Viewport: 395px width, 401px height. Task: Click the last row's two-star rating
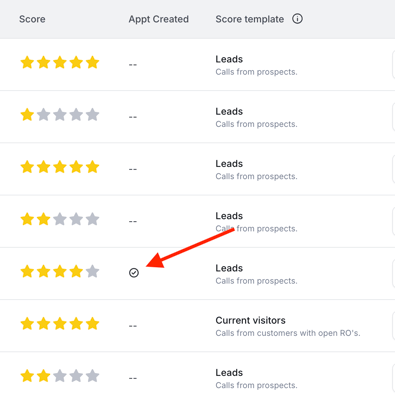[60, 376]
